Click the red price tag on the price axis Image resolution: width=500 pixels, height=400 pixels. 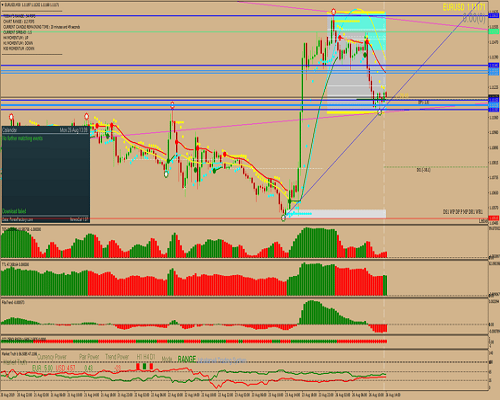point(493,218)
